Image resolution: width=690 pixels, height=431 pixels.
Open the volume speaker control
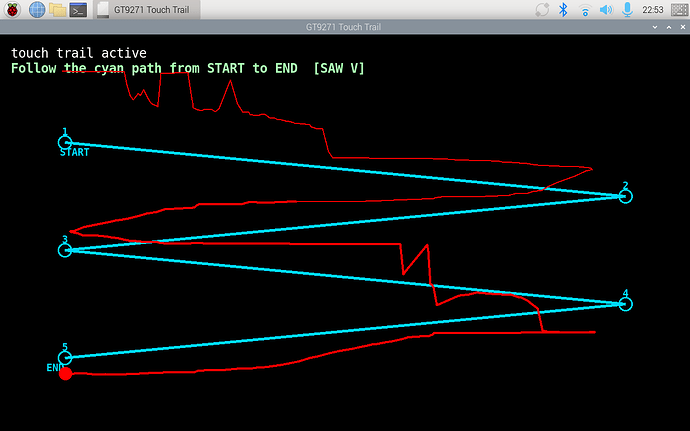(606, 10)
